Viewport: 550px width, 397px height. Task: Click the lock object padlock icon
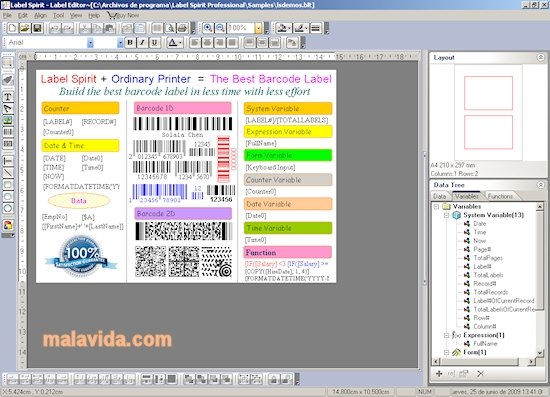pos(274,379)
